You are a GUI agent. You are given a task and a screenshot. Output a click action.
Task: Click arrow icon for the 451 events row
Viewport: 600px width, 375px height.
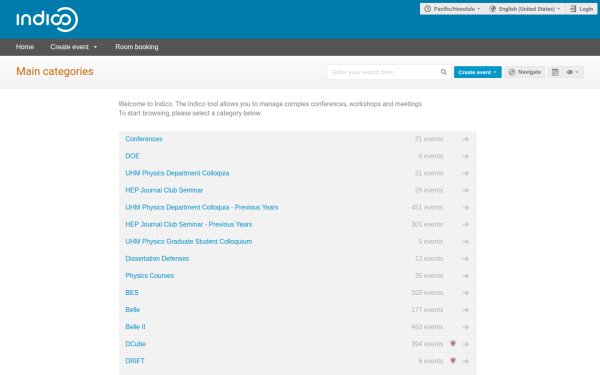pyautogui.click(x=466, y=207)
